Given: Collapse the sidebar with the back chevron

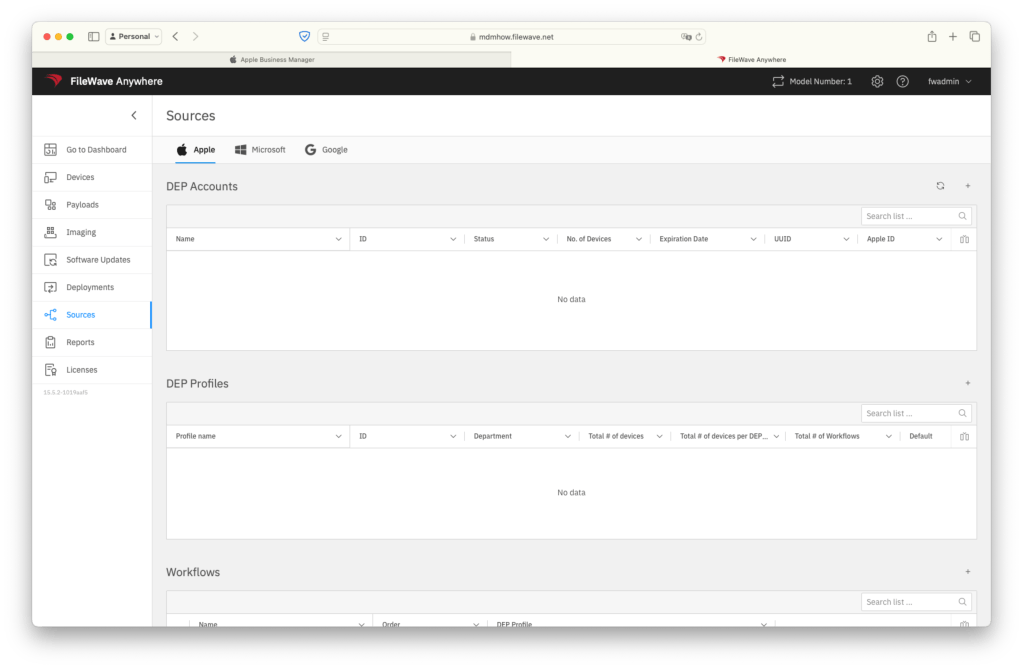Looking at the screenshot, I should [134, 116].
